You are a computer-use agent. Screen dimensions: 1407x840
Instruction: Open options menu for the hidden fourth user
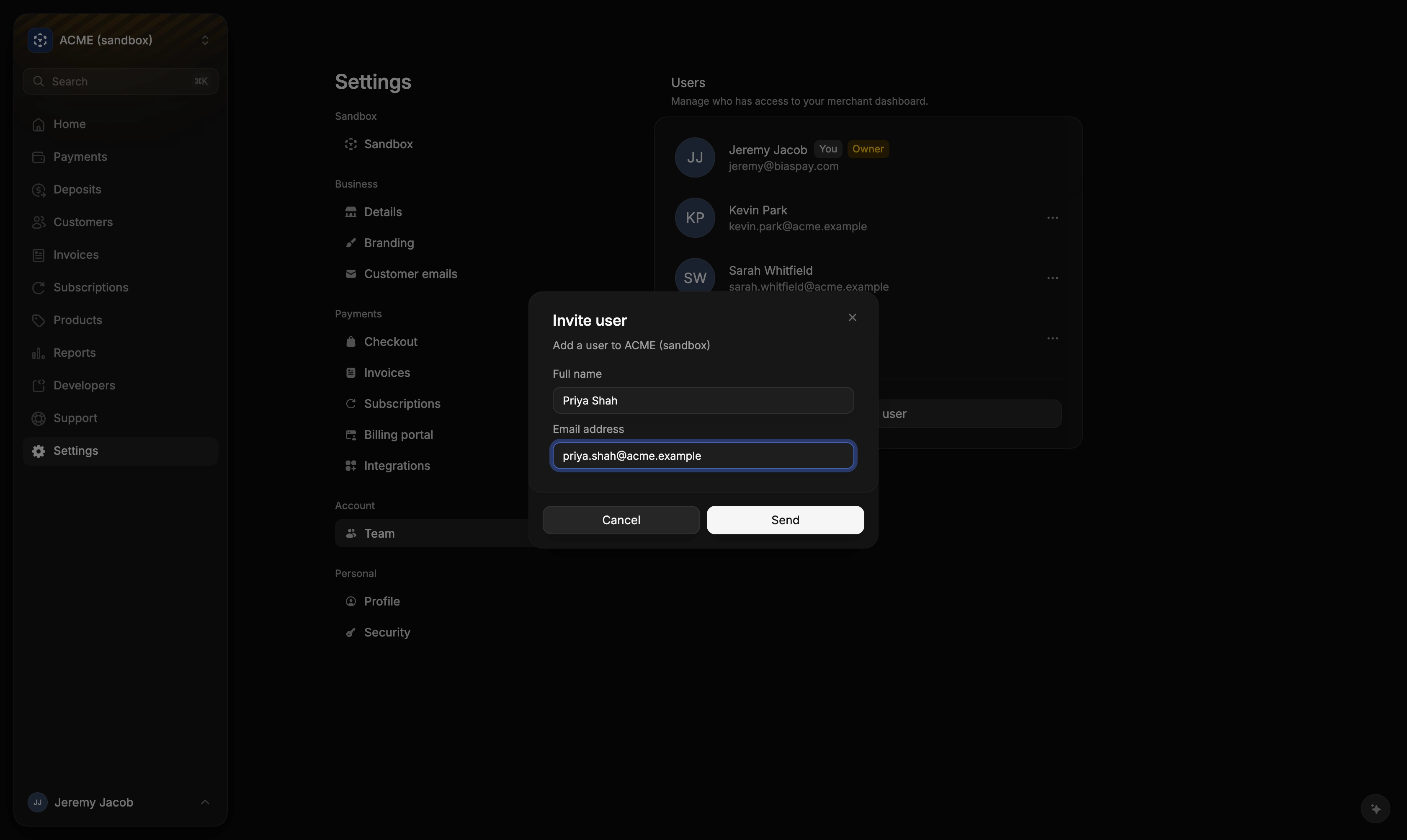(x=1052, y=338)
